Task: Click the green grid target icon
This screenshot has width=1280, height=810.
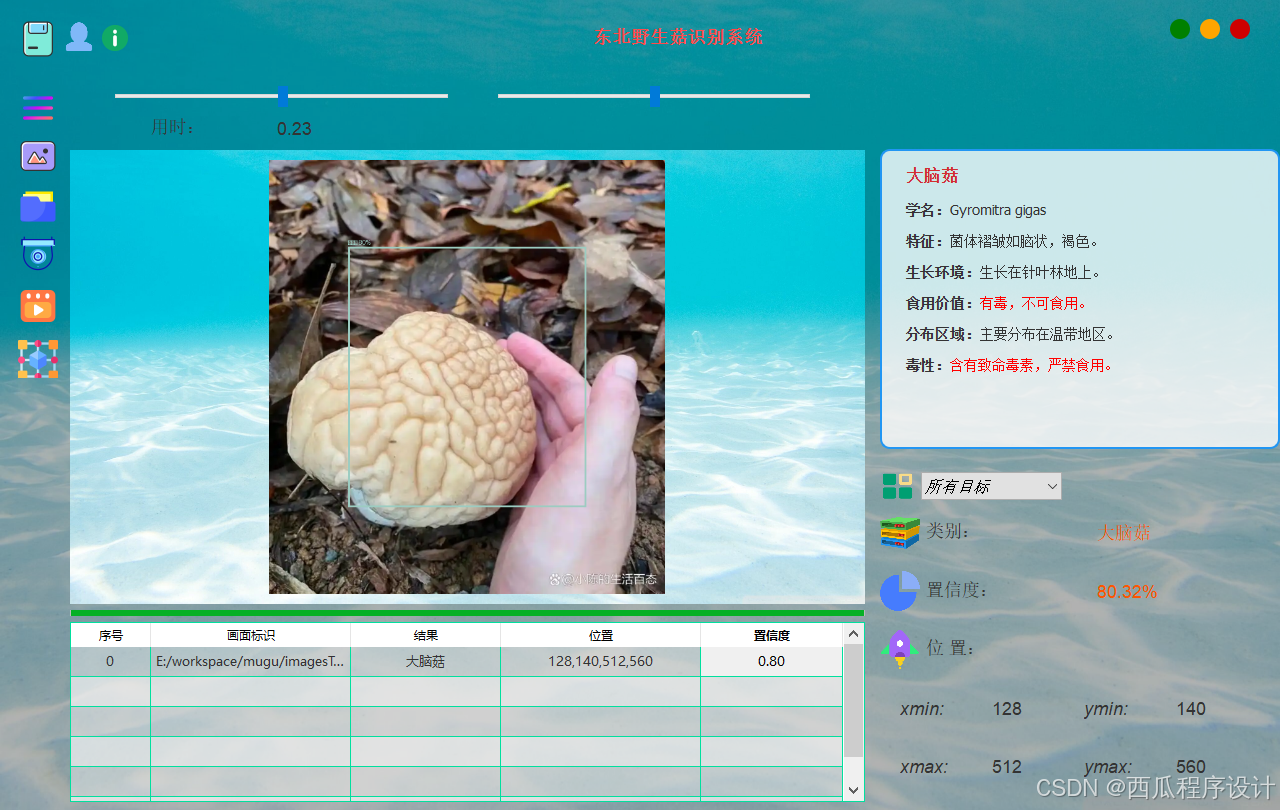Action: [897, 486]
